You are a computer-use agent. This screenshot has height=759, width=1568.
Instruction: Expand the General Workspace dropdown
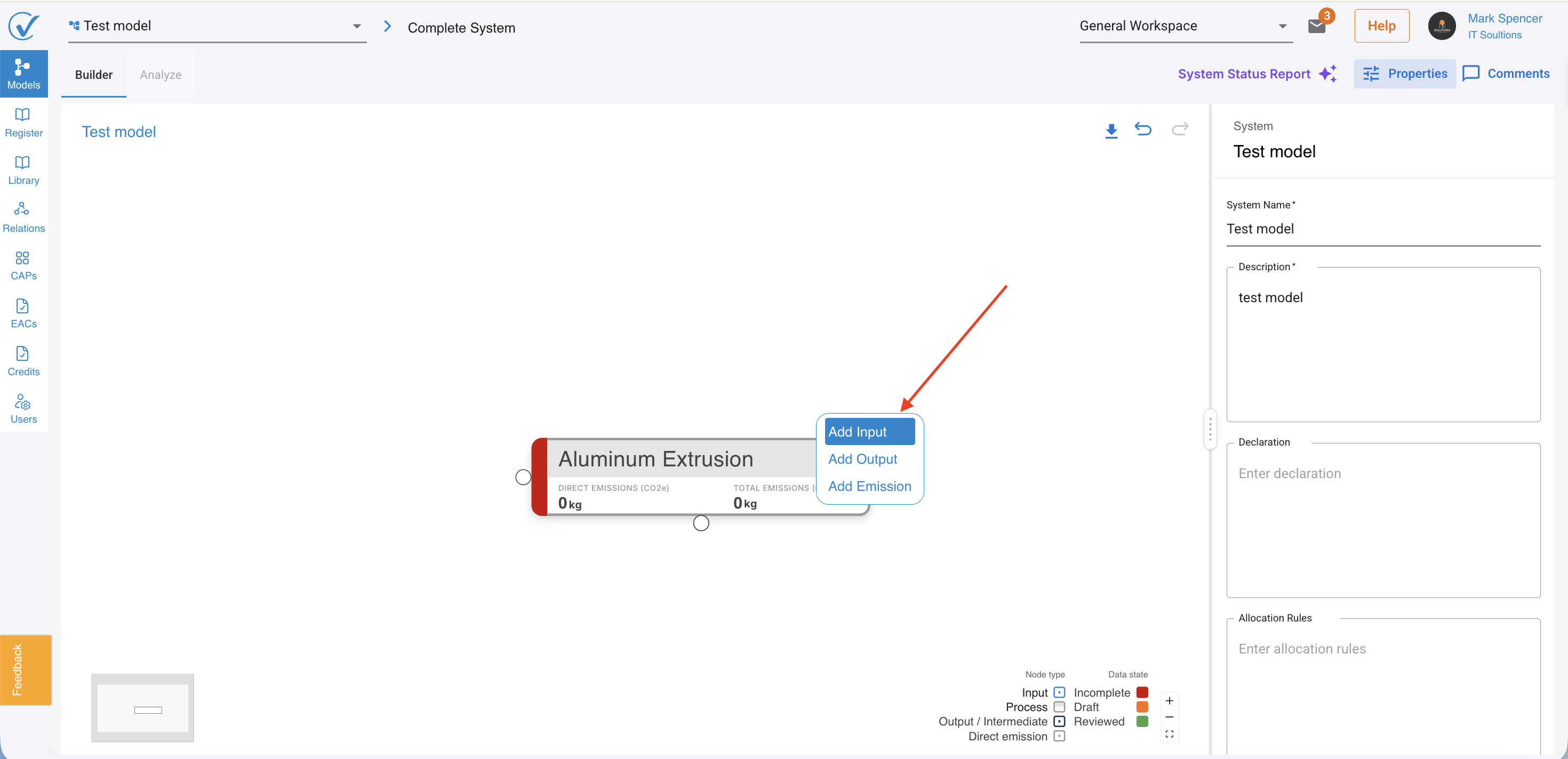click(x=1282, y=26)
